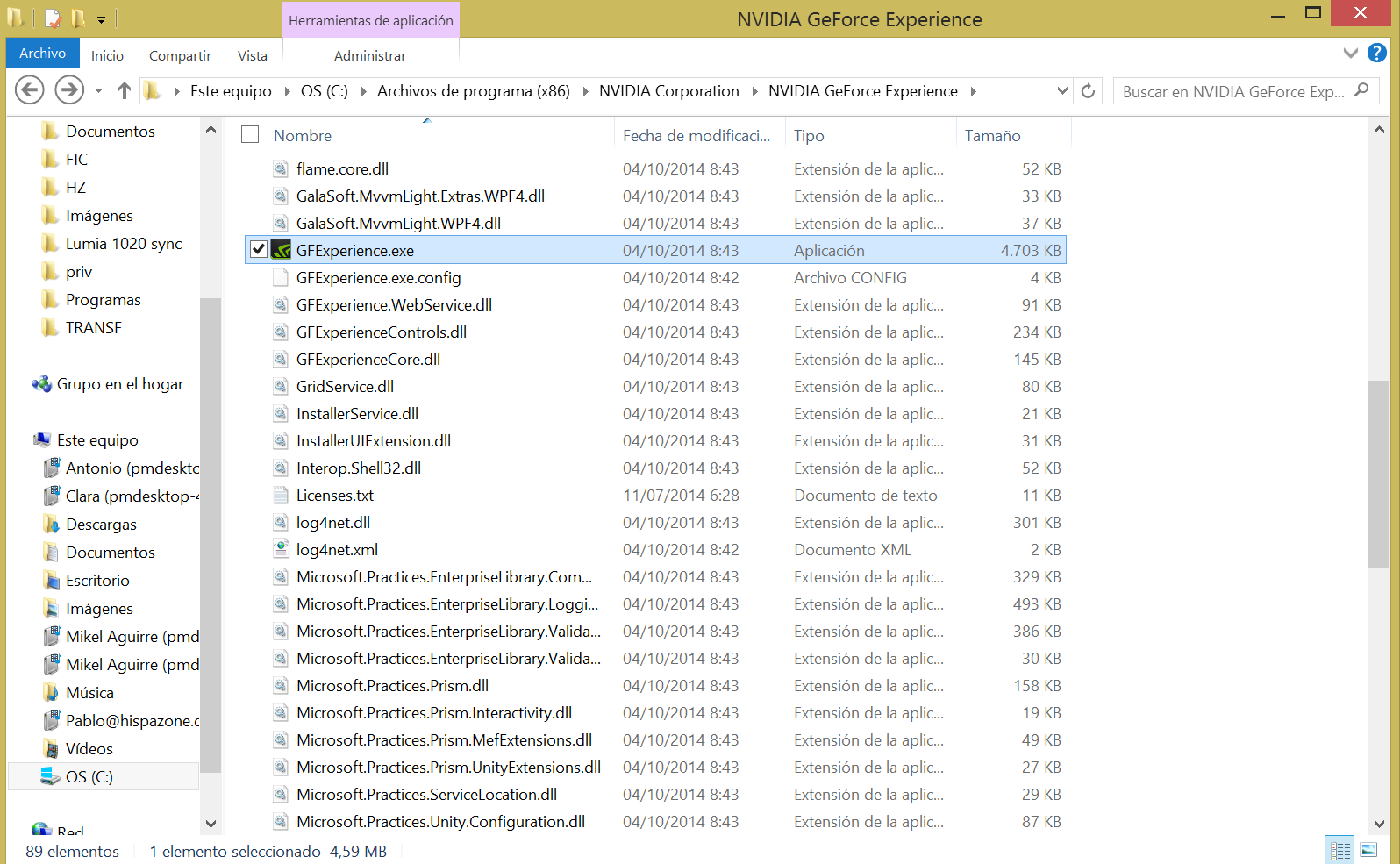Switch to details view icon
The height and width of the screenshot is (864, 1400).
click(1340, 850)
